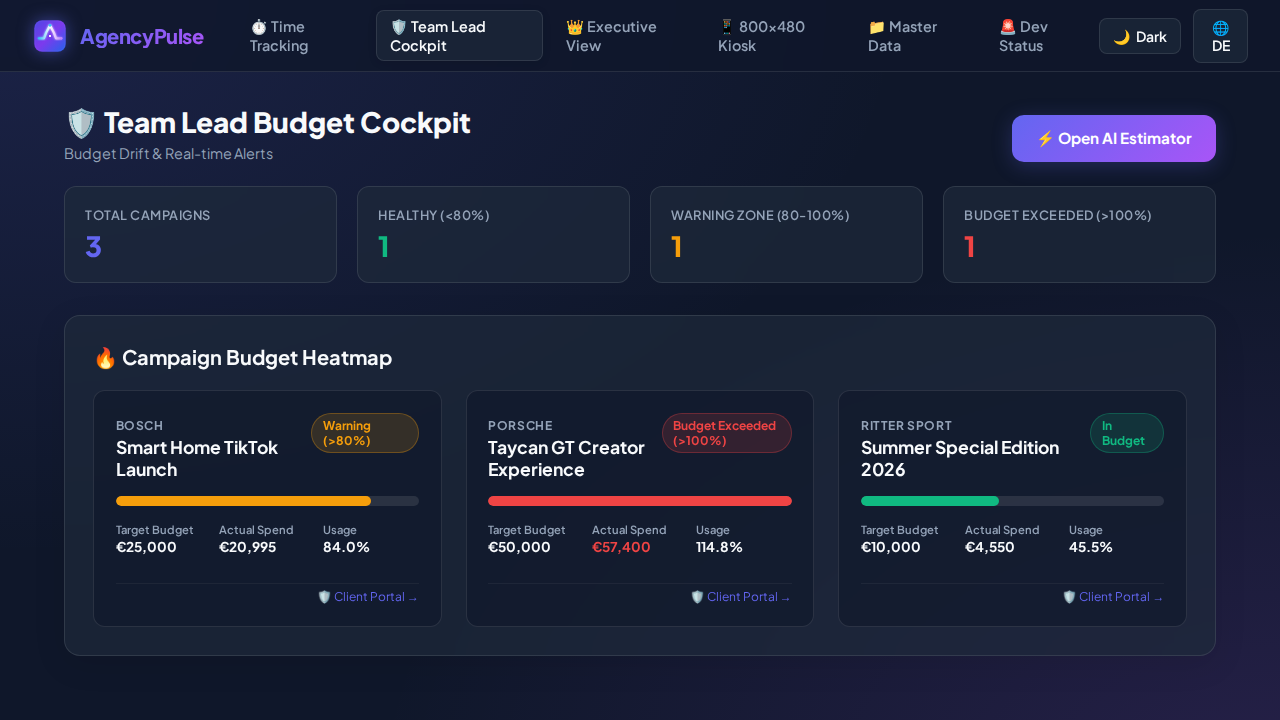The width and height of the screenshot is (1280, 720).
Task: Select the Summer Special Edition 2026 title
Action: [960, 459]
